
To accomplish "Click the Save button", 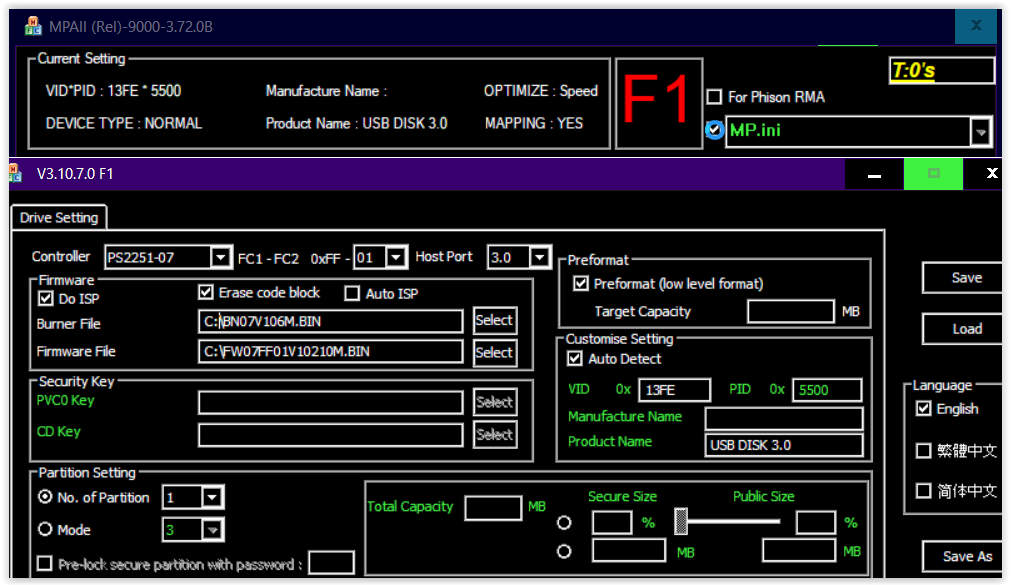I will tap(964, 278).
